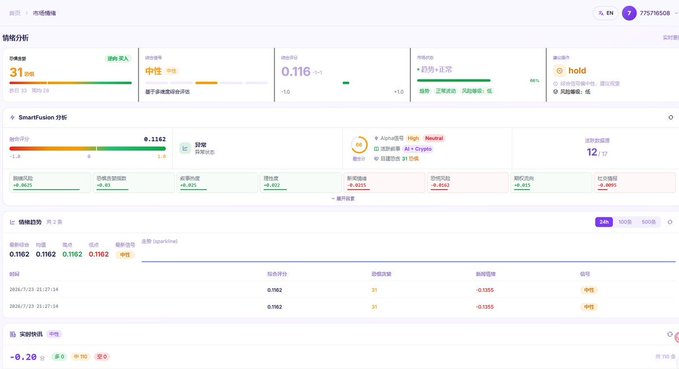The width and height of the screenshot is (679, 369).
Task: Click the -0.0162 factor card
Action: [x=468, y=182]
